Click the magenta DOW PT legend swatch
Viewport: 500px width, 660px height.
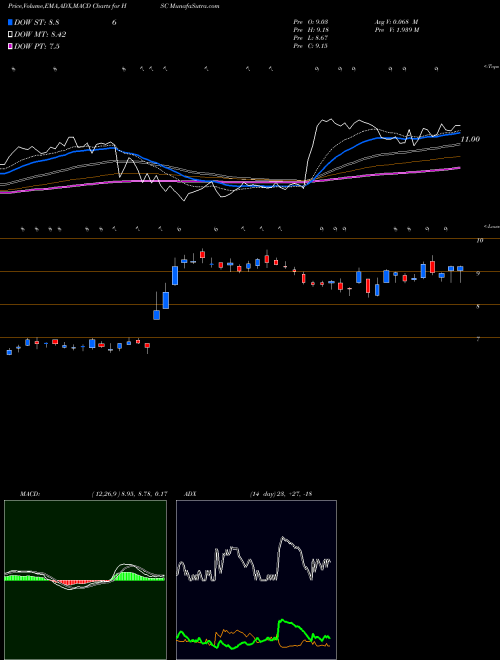click(10, 46)
